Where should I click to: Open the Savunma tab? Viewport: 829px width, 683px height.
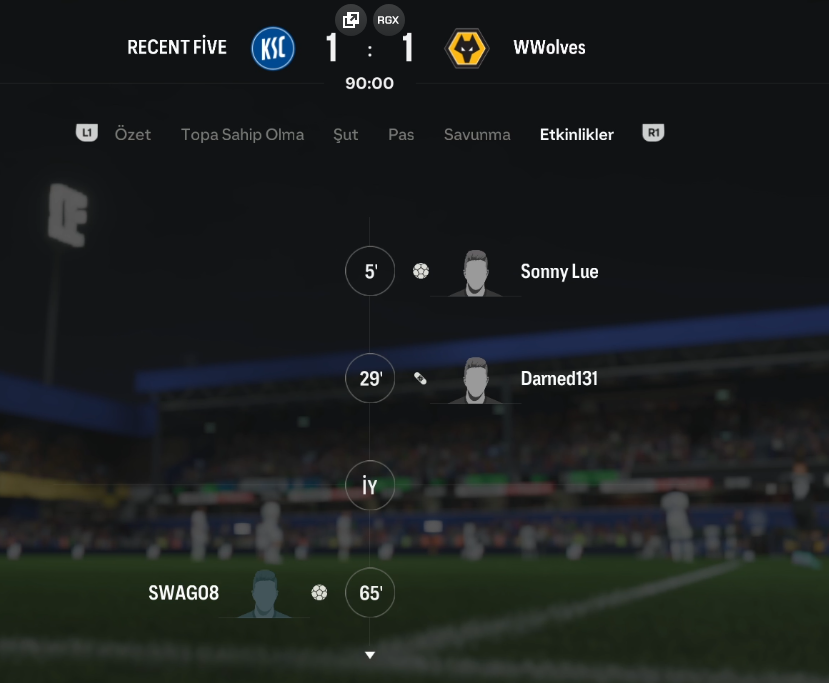pyautogui.click(x=477, y=134)
